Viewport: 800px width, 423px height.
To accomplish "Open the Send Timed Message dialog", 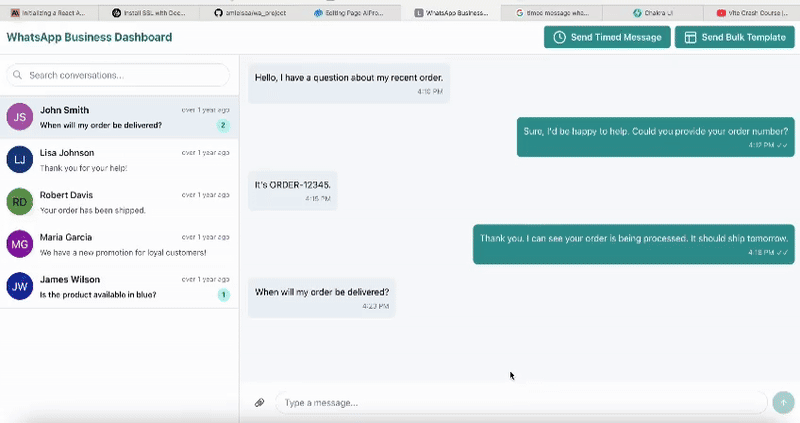I will tap(607, 37).
